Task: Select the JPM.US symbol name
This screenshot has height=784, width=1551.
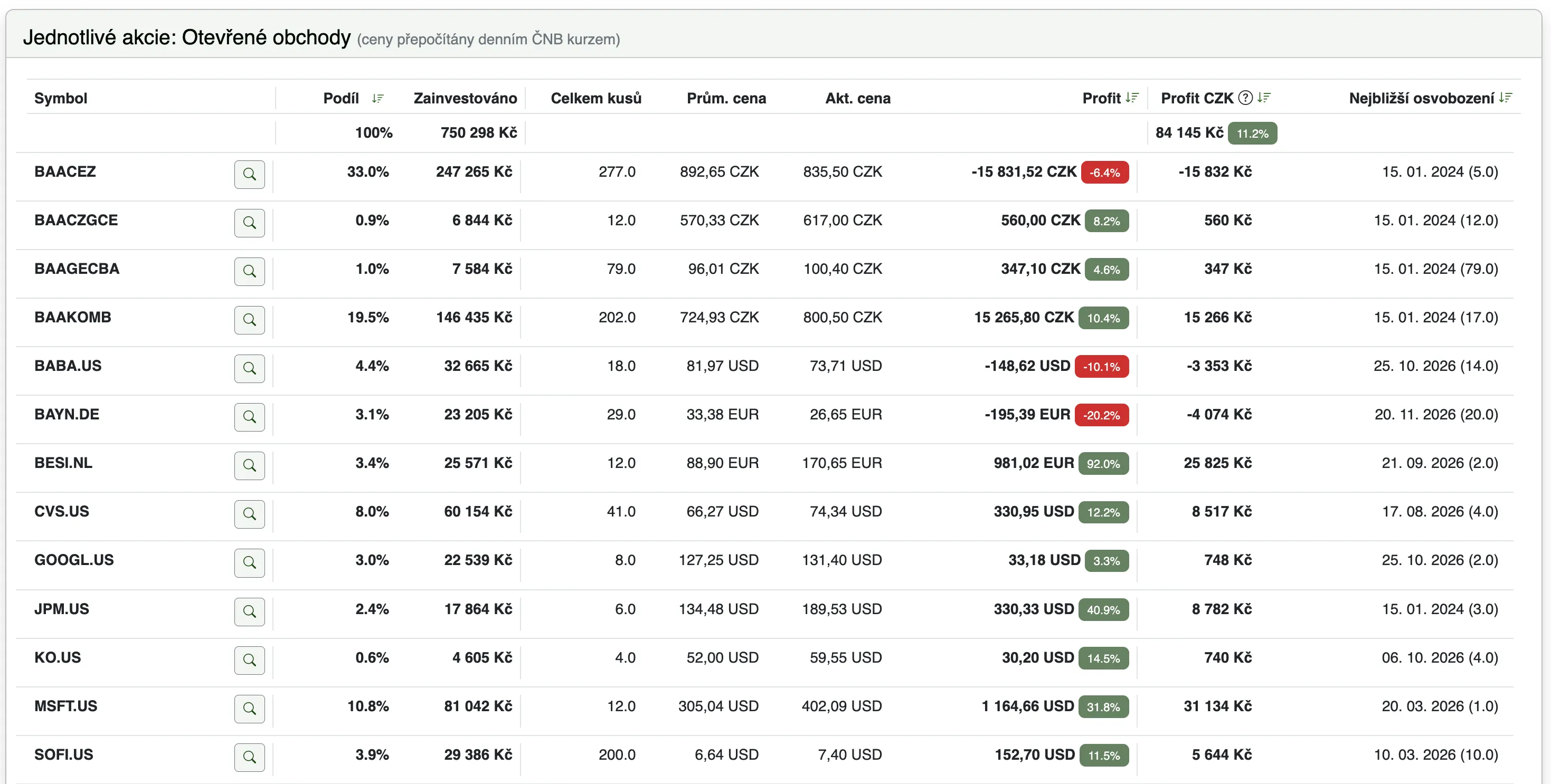Action: coord(61,609)
